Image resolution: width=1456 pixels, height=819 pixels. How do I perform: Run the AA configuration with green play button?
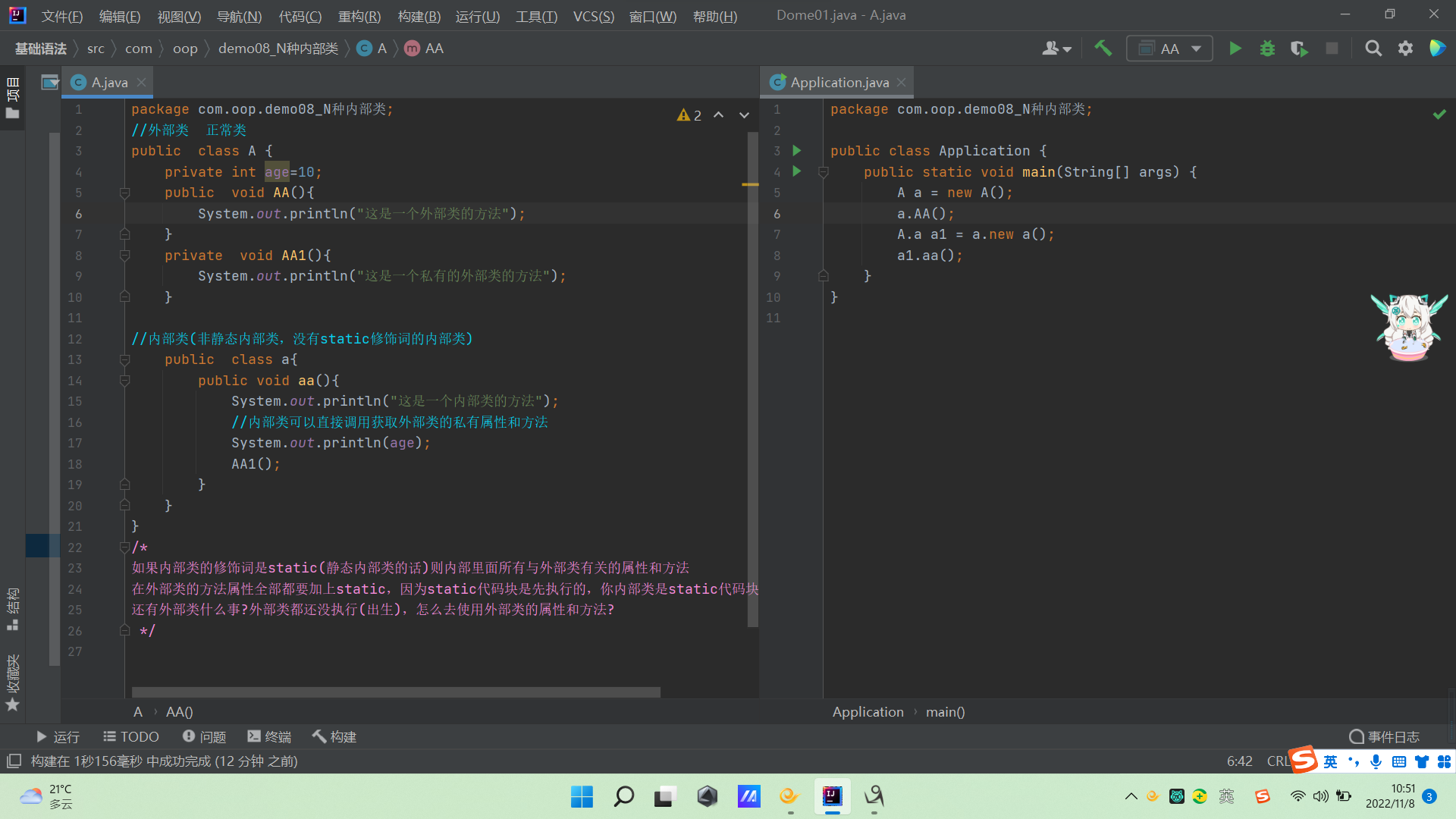1235,49
